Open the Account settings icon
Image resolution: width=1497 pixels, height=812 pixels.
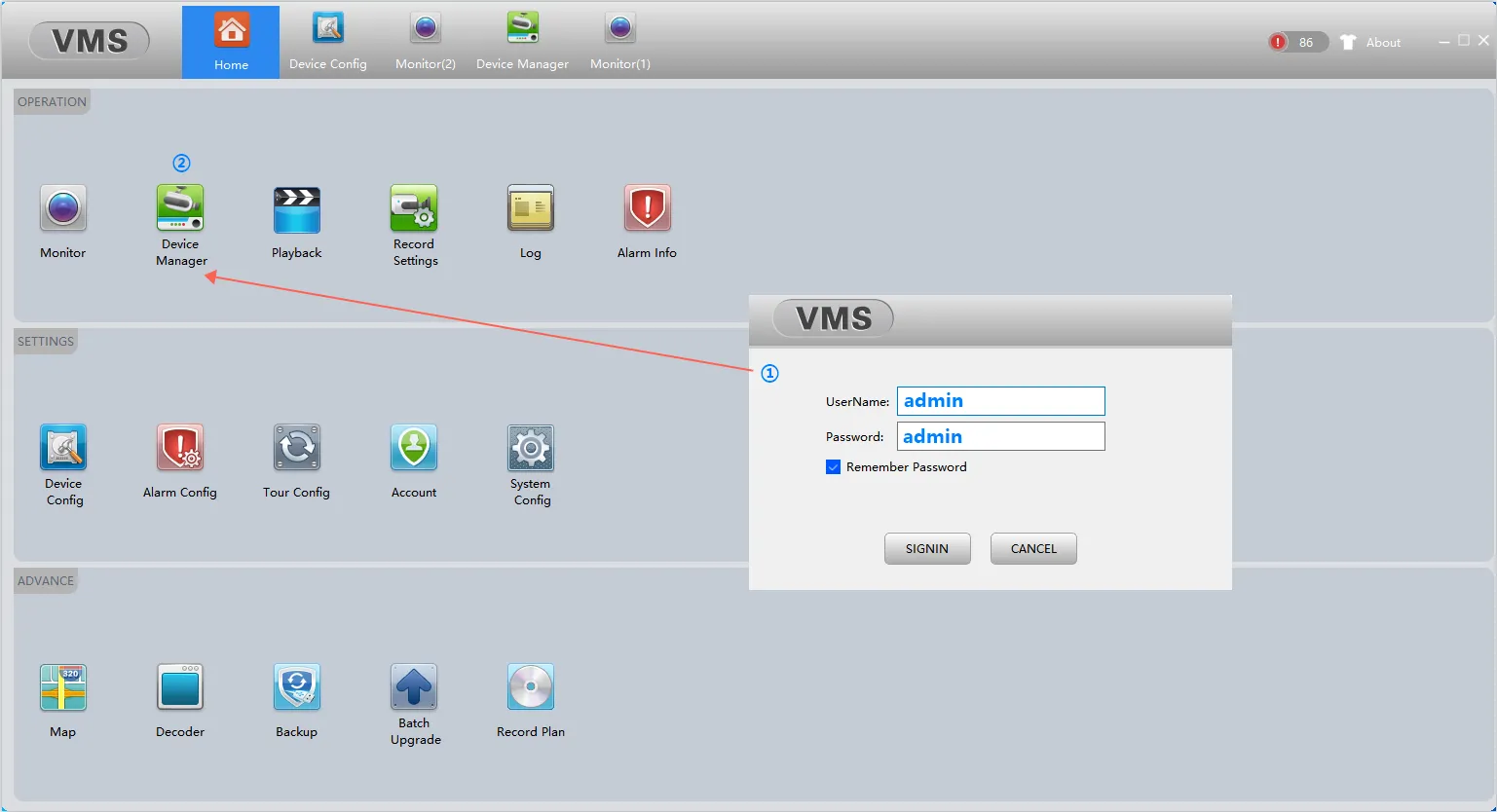414,448
